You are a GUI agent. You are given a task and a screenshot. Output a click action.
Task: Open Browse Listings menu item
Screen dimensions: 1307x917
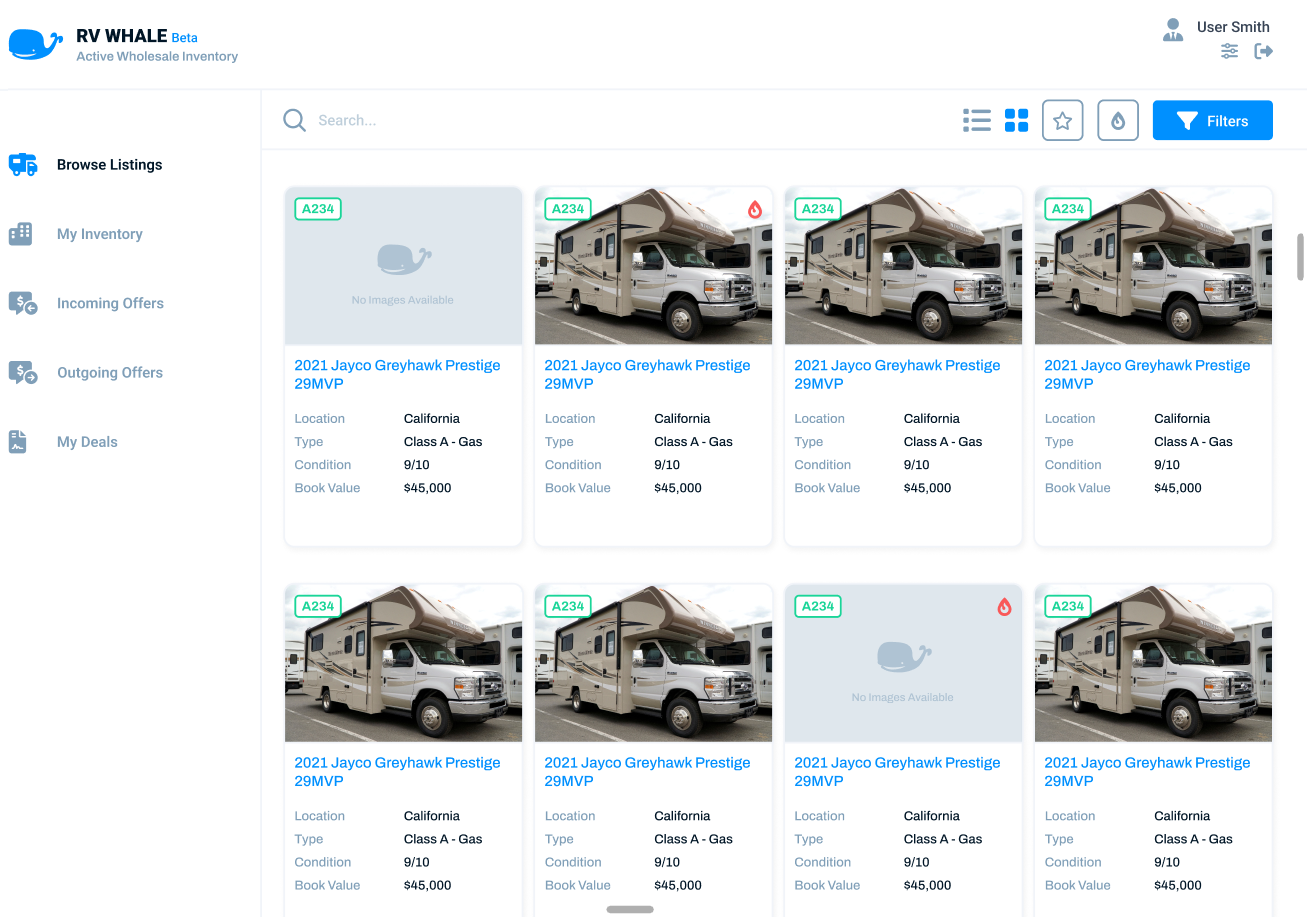[110, 165]
